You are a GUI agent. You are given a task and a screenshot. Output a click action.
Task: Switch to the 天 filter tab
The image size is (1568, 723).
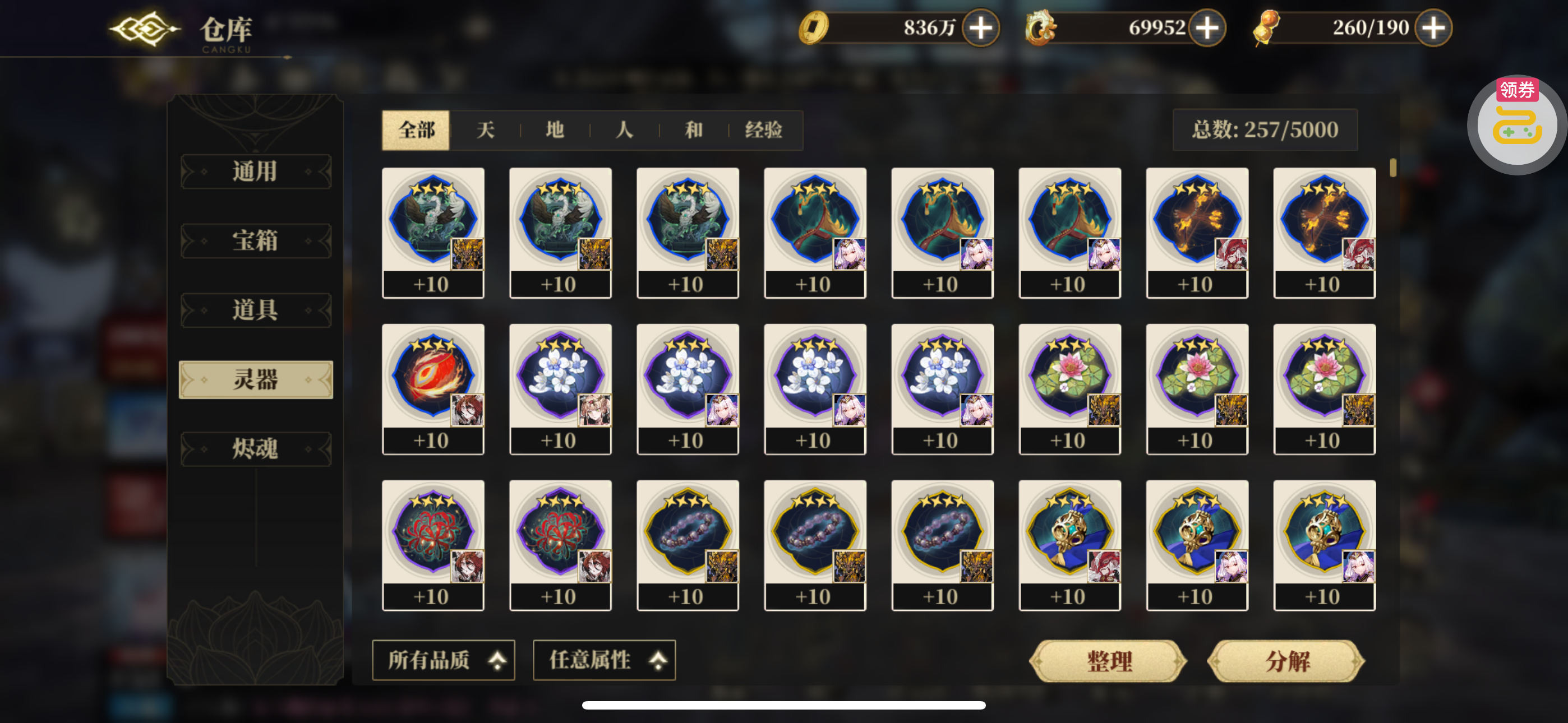[x=485, y=129]
